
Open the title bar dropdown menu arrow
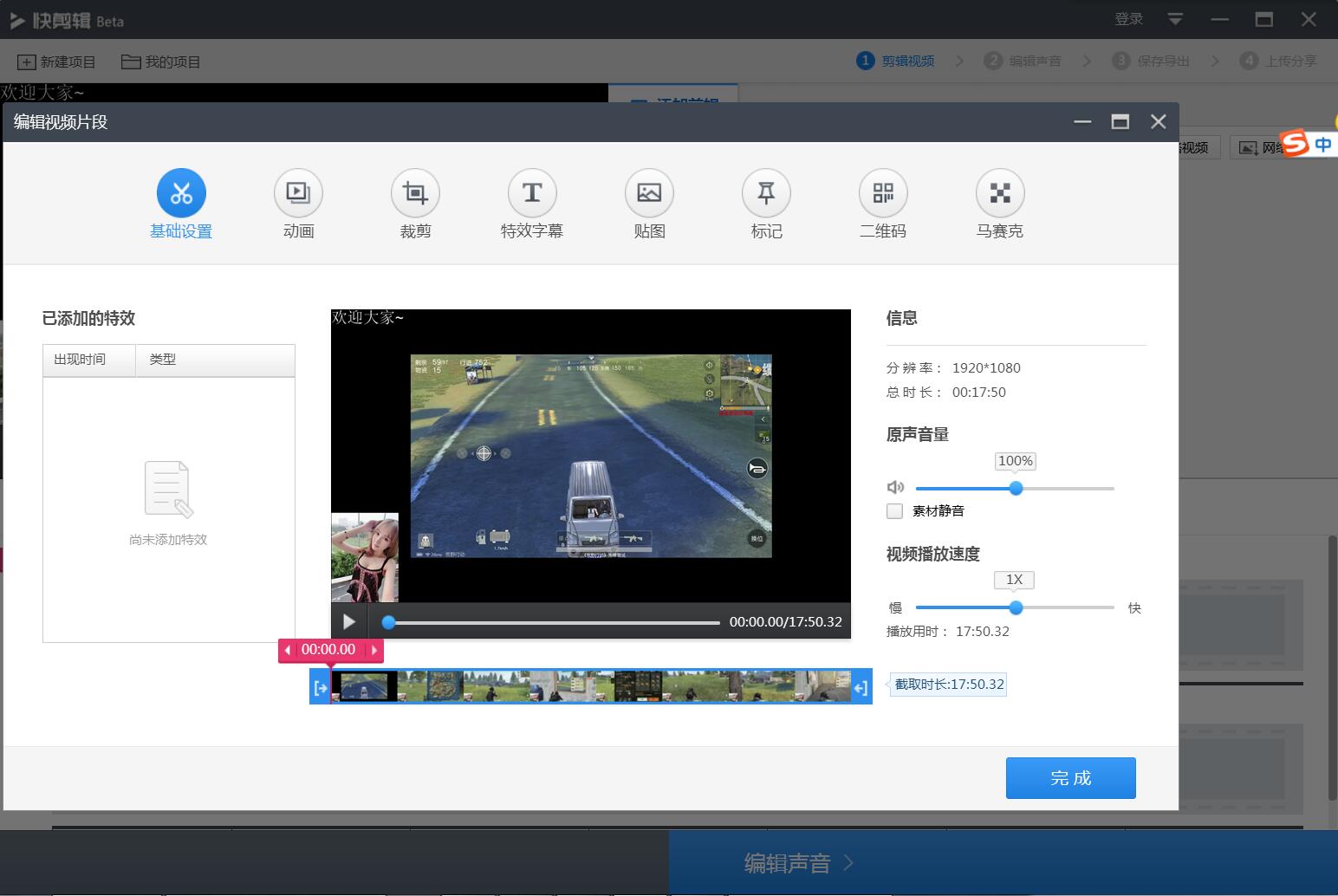coord(1175,19)
